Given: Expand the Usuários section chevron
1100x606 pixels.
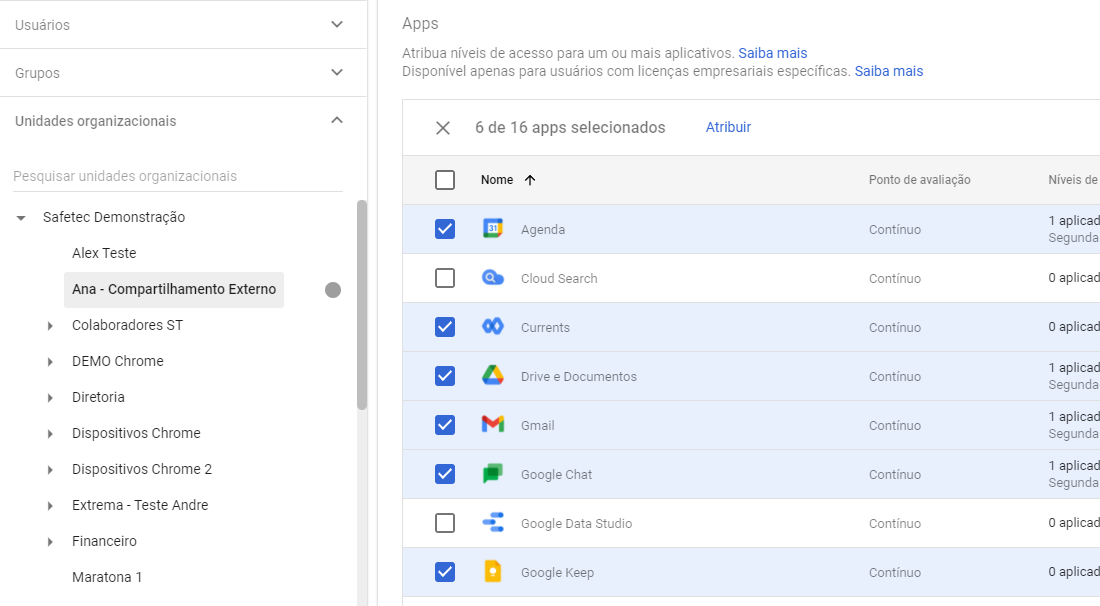Looking at the screenshot, I should pyautogui.click(x=337, y=24).
